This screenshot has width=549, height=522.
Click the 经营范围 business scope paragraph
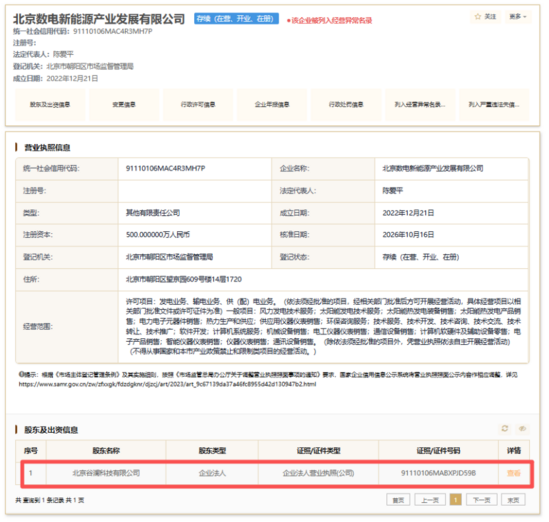324,326
